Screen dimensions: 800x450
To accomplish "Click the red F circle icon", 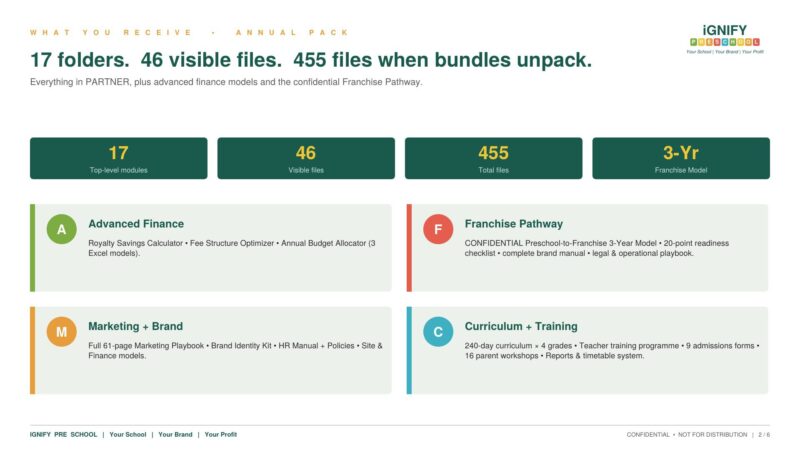I will click(438, 229).
